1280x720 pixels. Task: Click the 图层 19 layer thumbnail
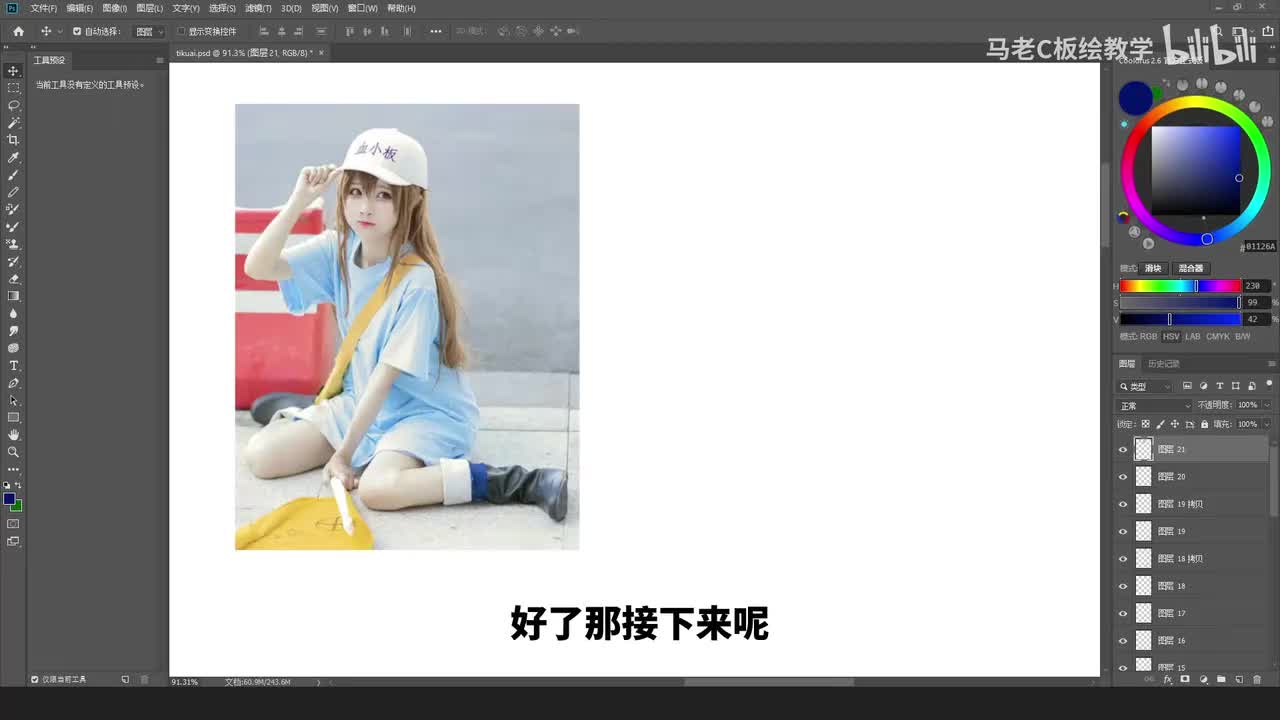[1144, 531]
